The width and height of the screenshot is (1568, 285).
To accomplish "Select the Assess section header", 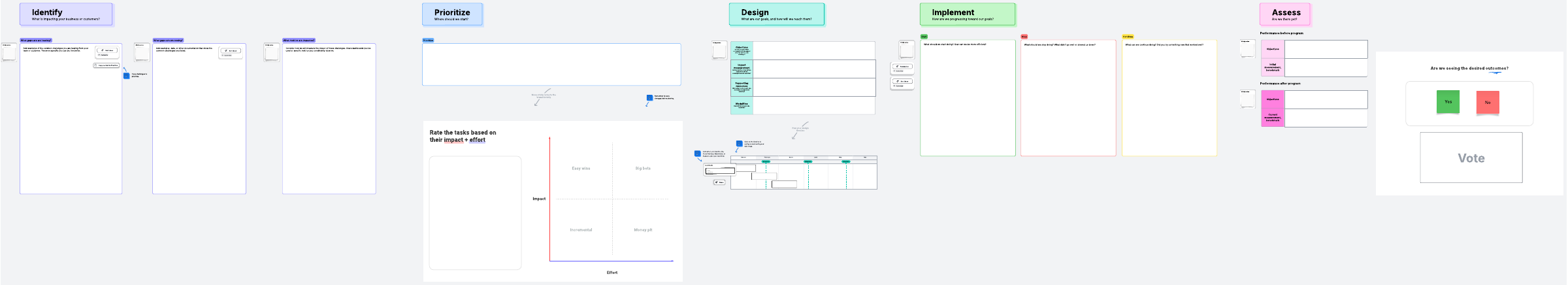I will coord(1284,14).
